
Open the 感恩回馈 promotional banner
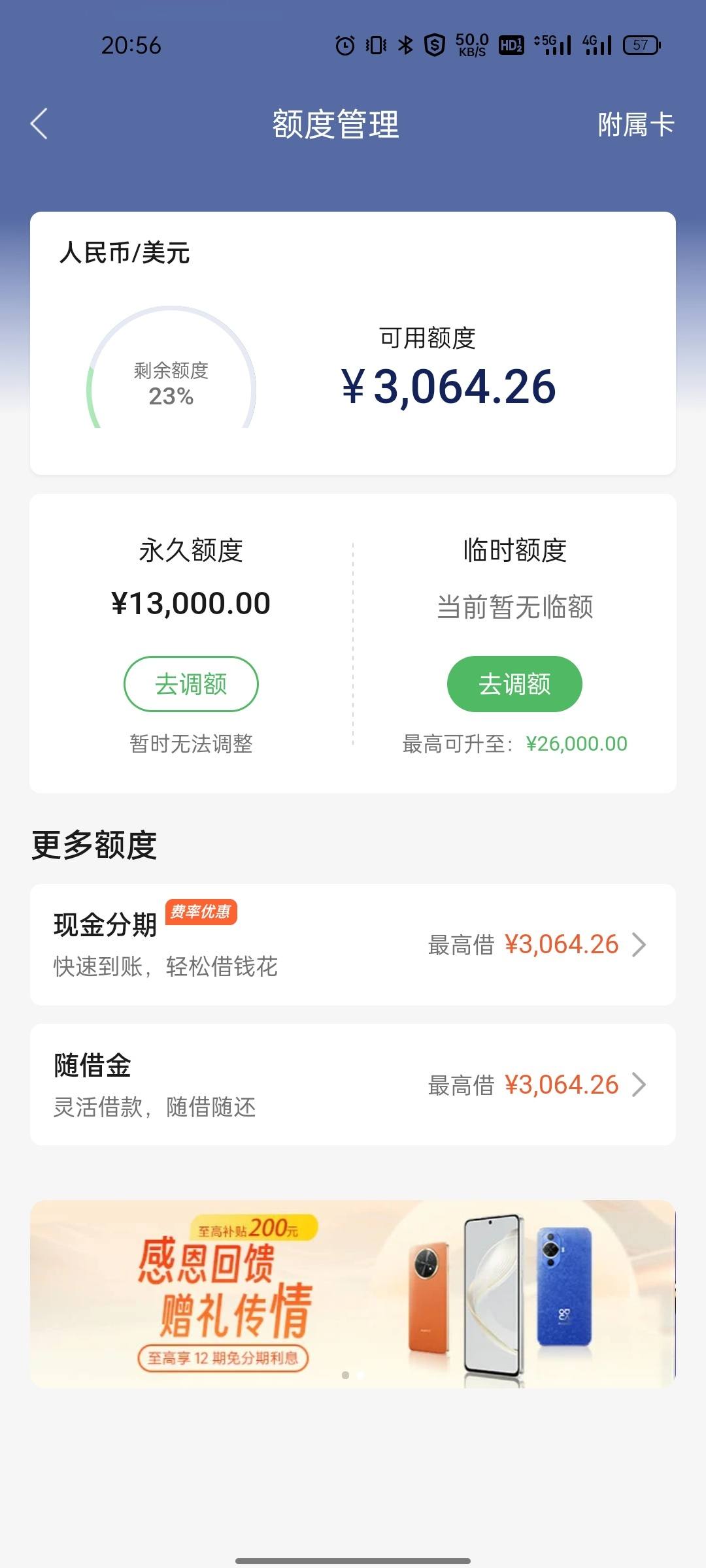click(353, 1294)
